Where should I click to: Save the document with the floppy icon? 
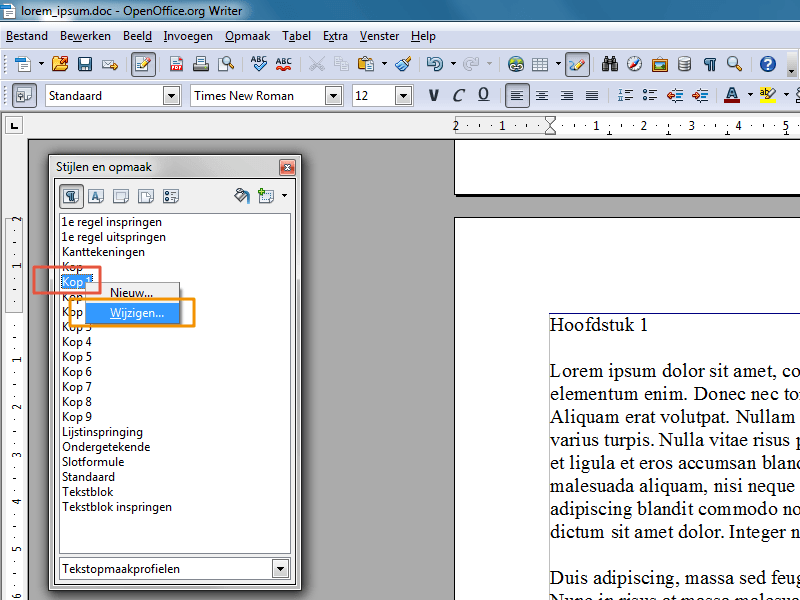pos(85,64)
